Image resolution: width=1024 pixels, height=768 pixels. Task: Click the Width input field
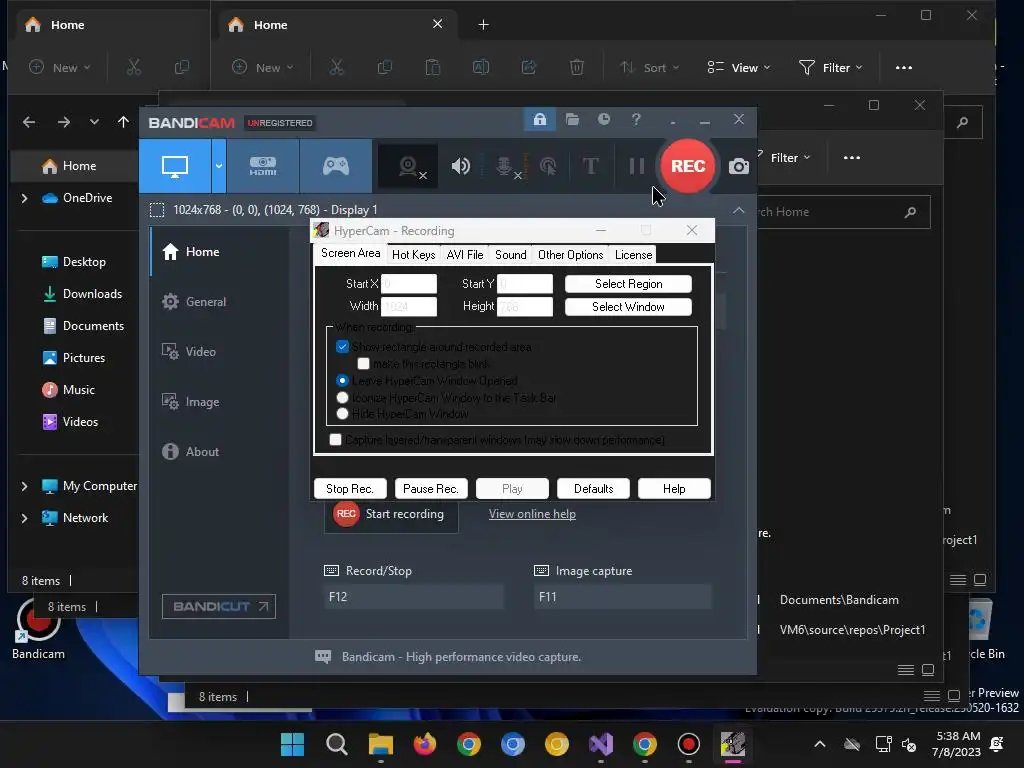409,306
